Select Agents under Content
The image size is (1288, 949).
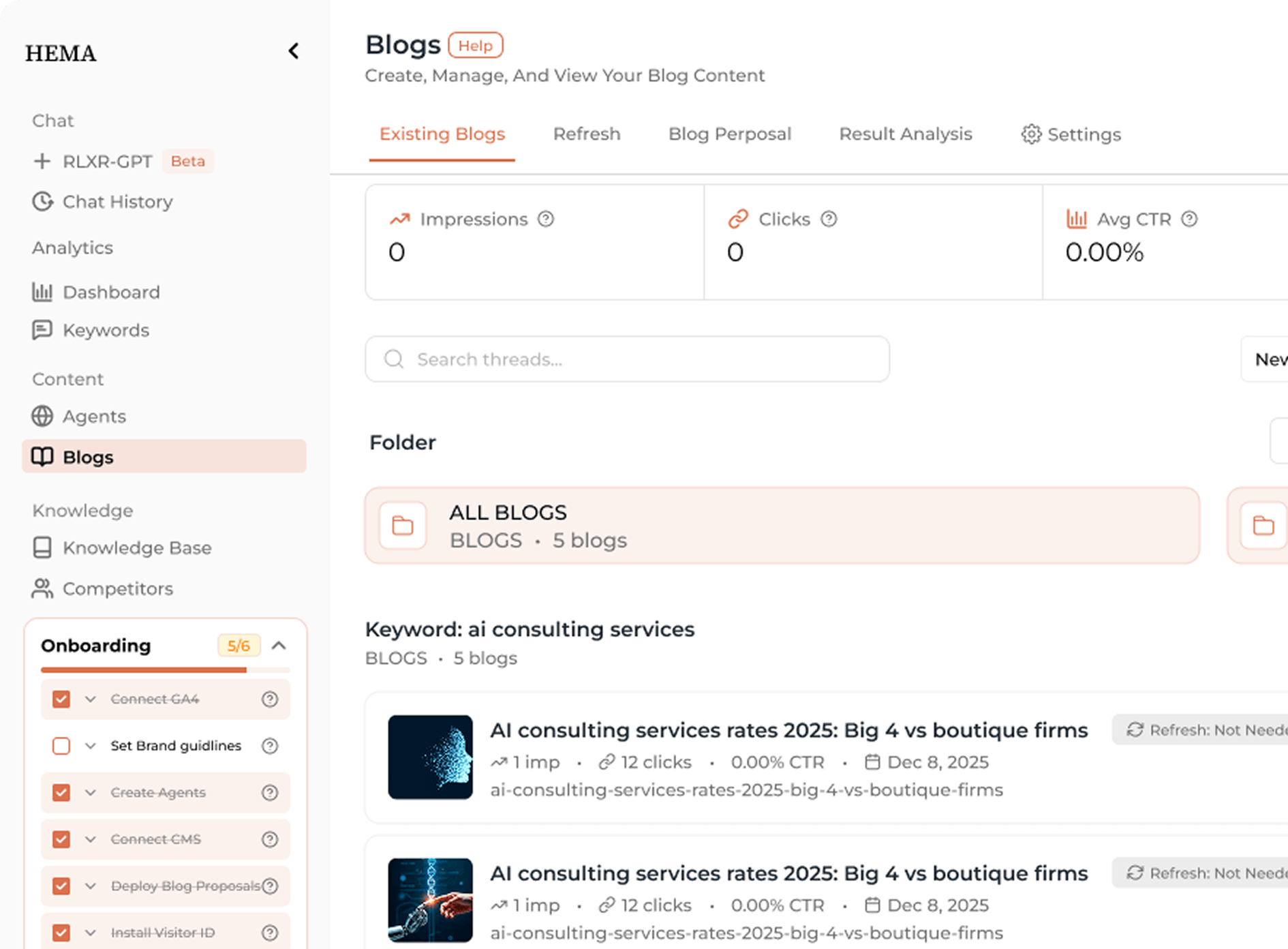pyautogui.click(x=95, y=416)
